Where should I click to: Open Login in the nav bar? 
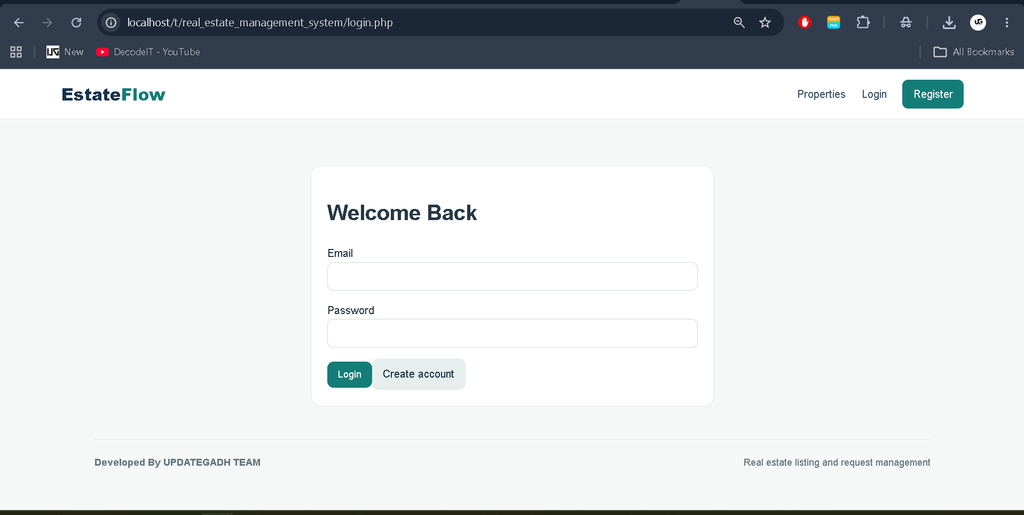pos(874,95)
